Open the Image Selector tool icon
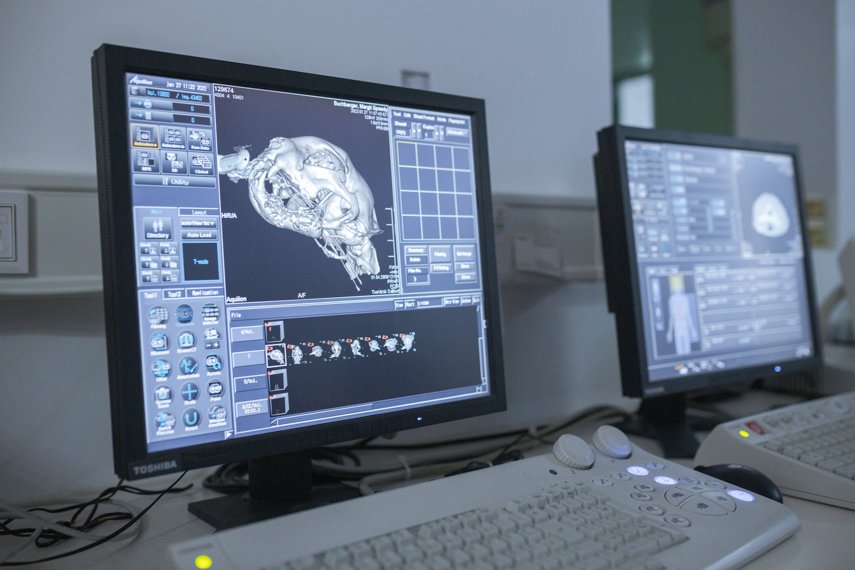 210,314
